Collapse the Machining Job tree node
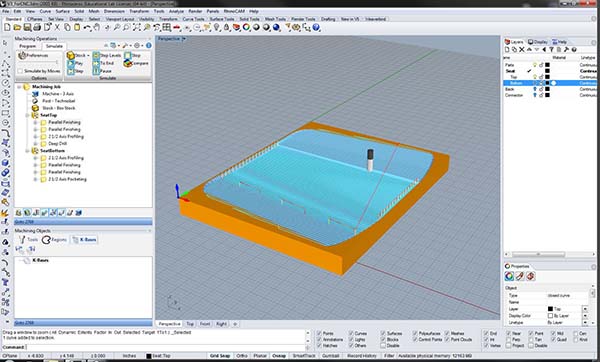The height and width of the screenshot is (362, 600). (19, 87)
